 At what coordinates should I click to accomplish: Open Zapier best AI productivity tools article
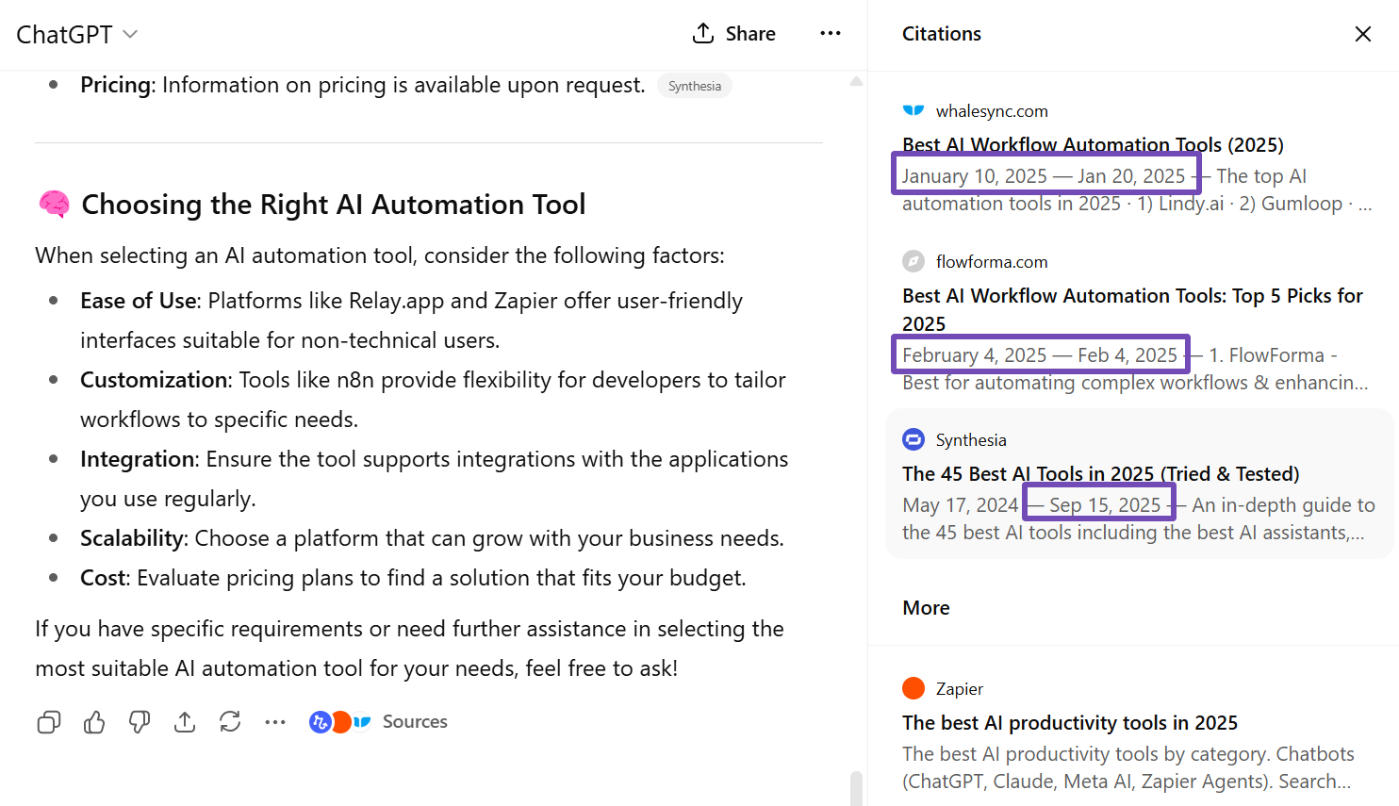(x=1069, y=723)
